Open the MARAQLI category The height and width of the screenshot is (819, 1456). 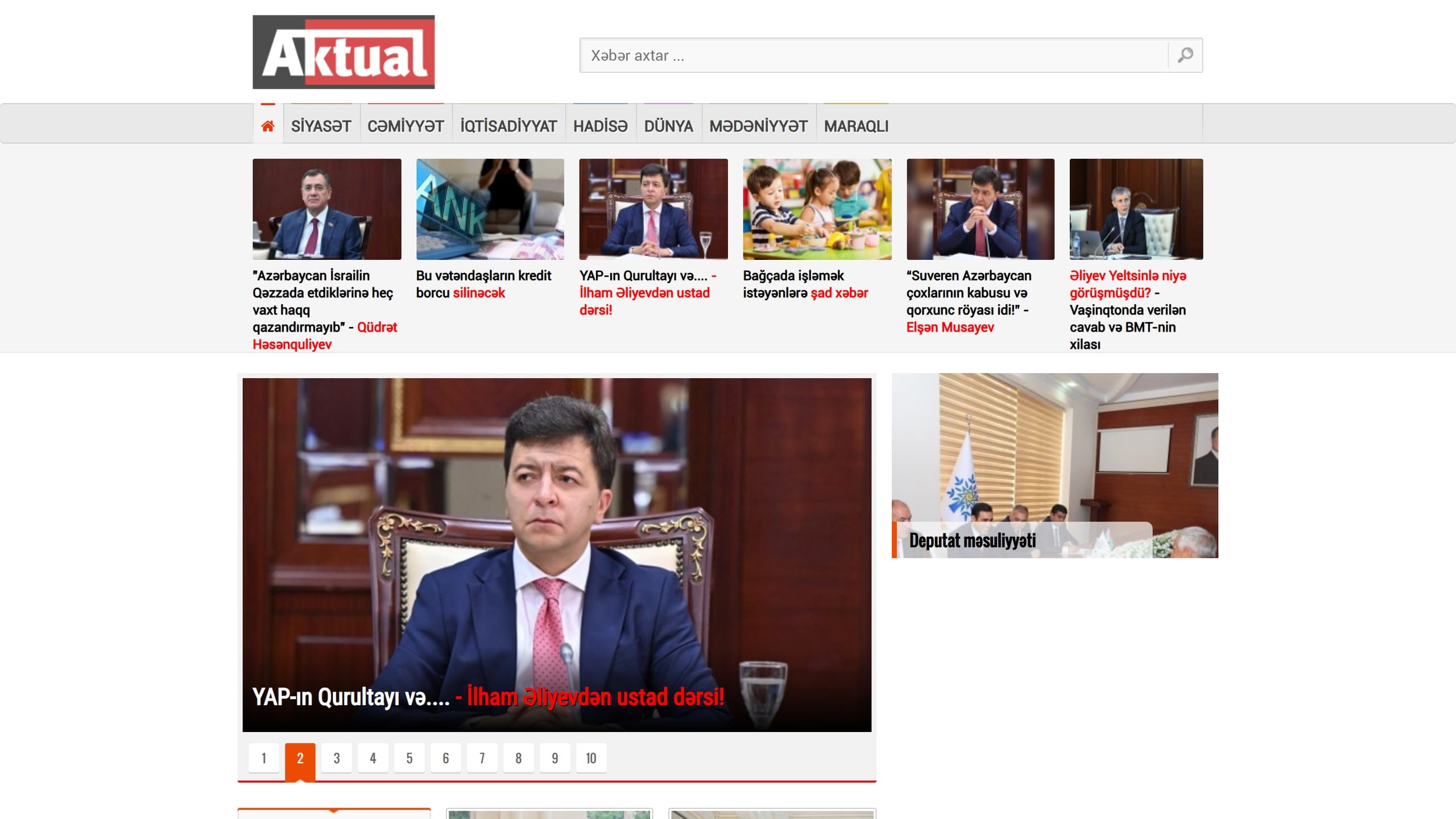click(856, 126)
